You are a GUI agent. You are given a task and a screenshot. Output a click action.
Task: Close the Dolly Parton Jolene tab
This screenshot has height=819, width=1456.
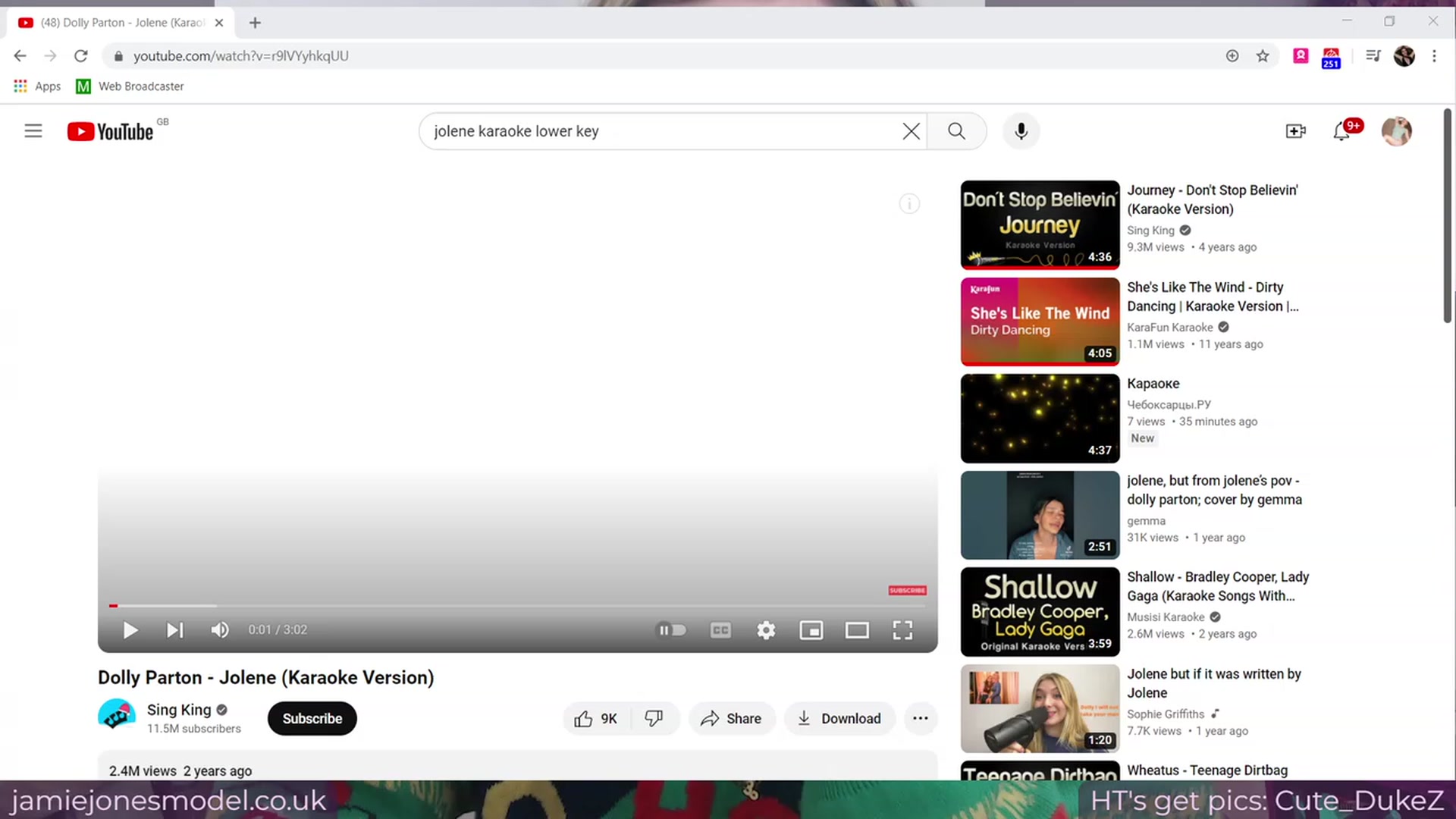(x=219, y=23)
